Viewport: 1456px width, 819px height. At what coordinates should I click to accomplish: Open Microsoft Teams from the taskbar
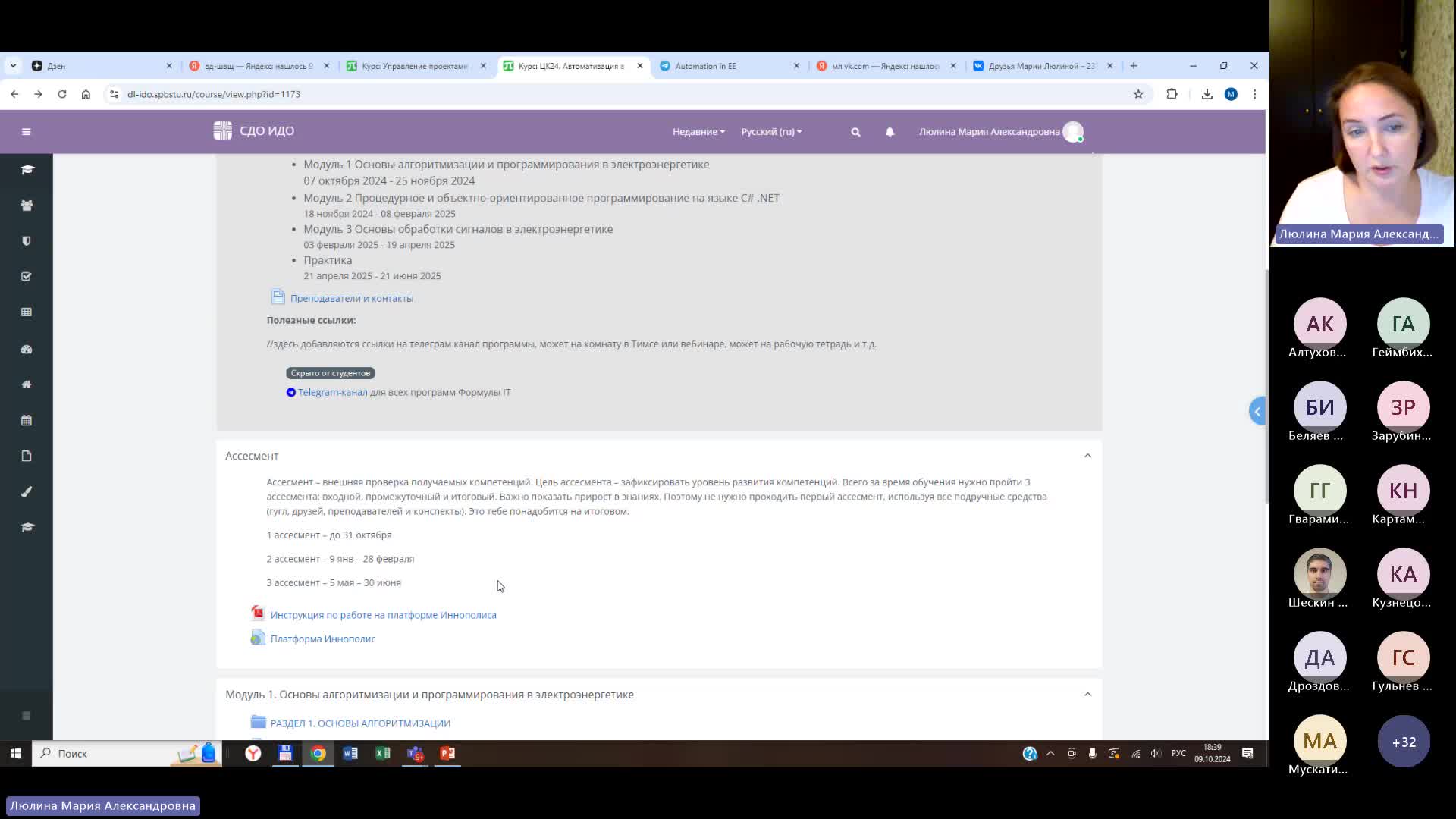[416, 754]
